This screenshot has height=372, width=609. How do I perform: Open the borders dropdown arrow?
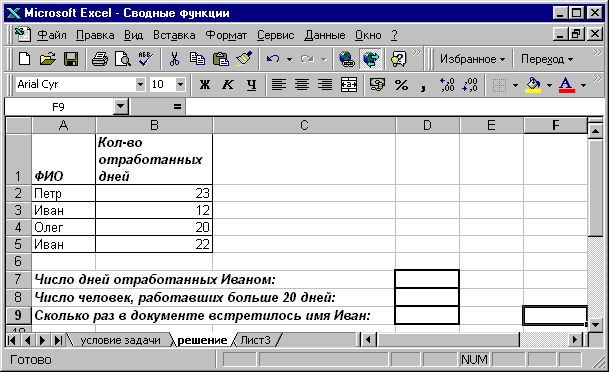(x=515, y=85)
